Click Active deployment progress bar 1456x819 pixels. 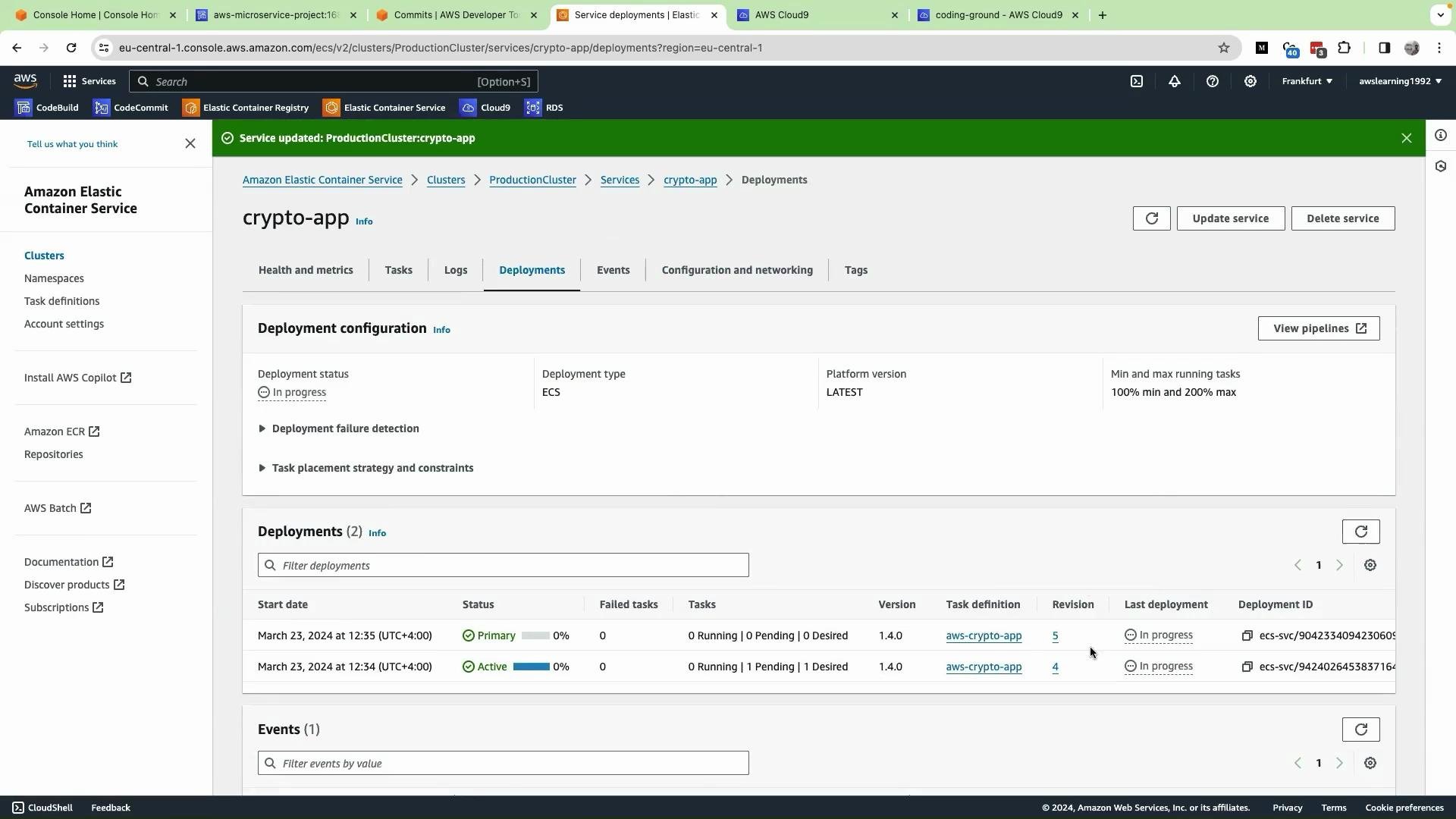click(x=531, y=667)
